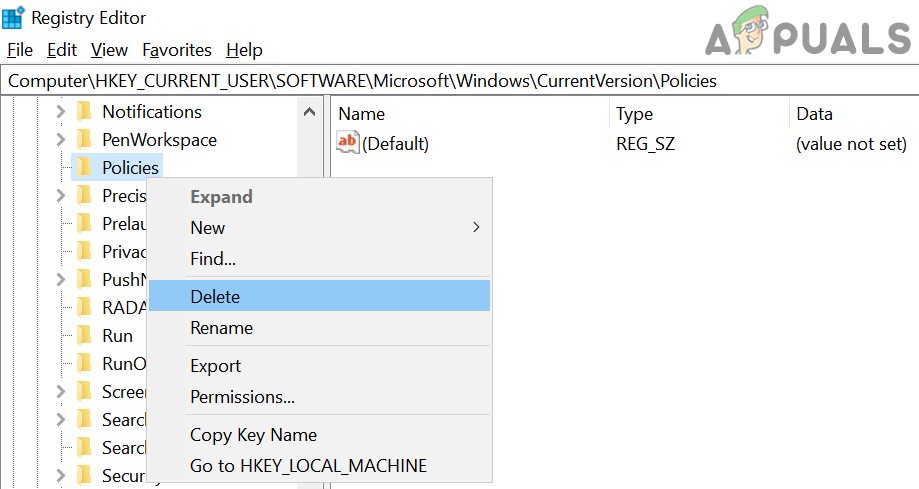Choose Copy Key Name
919x489 pixels.
point(253,435)
